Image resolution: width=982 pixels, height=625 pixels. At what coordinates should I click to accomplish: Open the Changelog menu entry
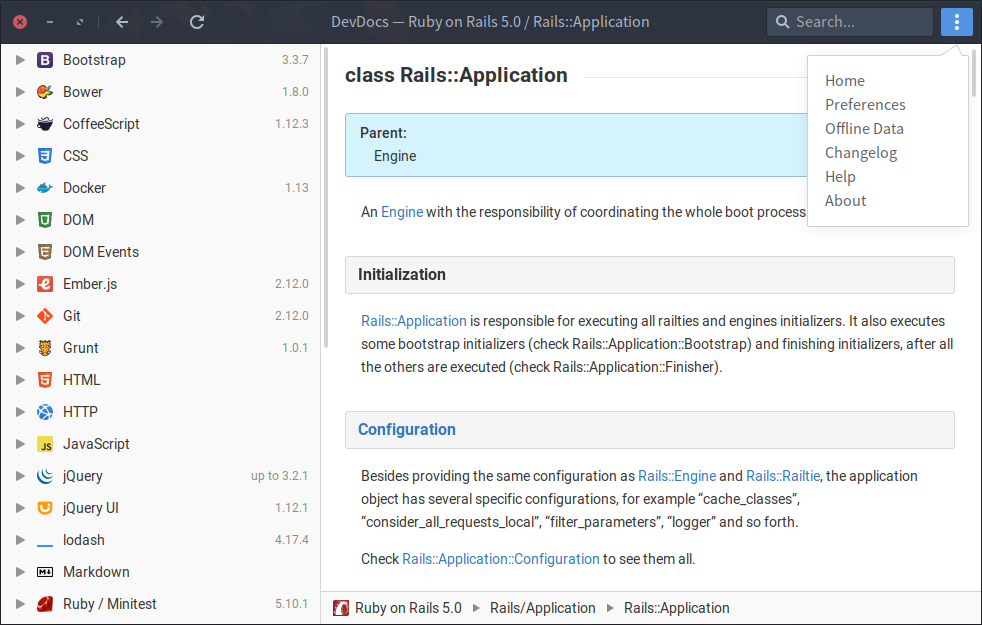coord(861,153)
